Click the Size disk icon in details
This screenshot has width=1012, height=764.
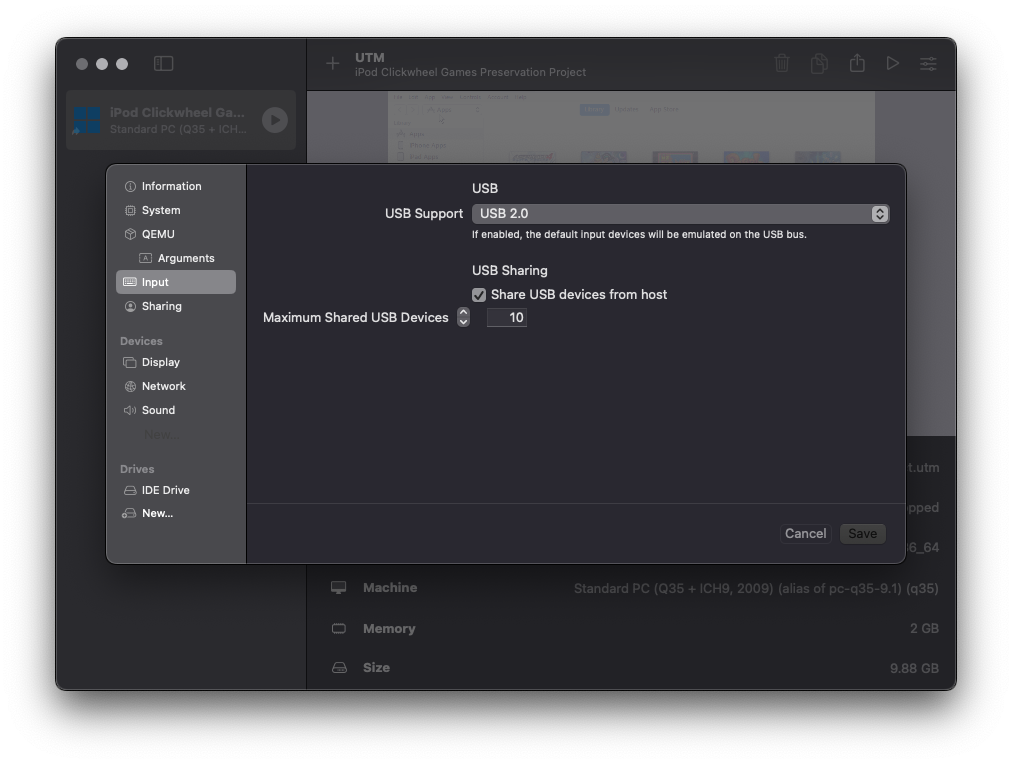point(339,668)
